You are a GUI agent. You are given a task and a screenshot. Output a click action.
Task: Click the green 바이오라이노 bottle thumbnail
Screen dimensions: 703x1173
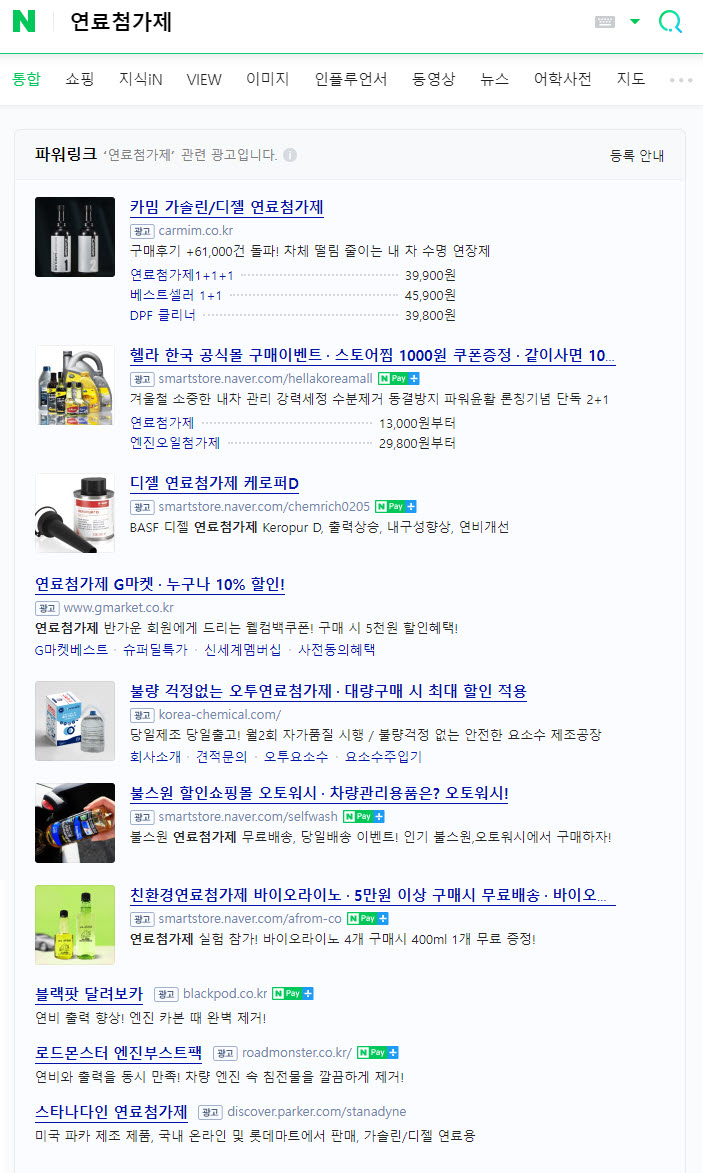[x=75, y=925]
